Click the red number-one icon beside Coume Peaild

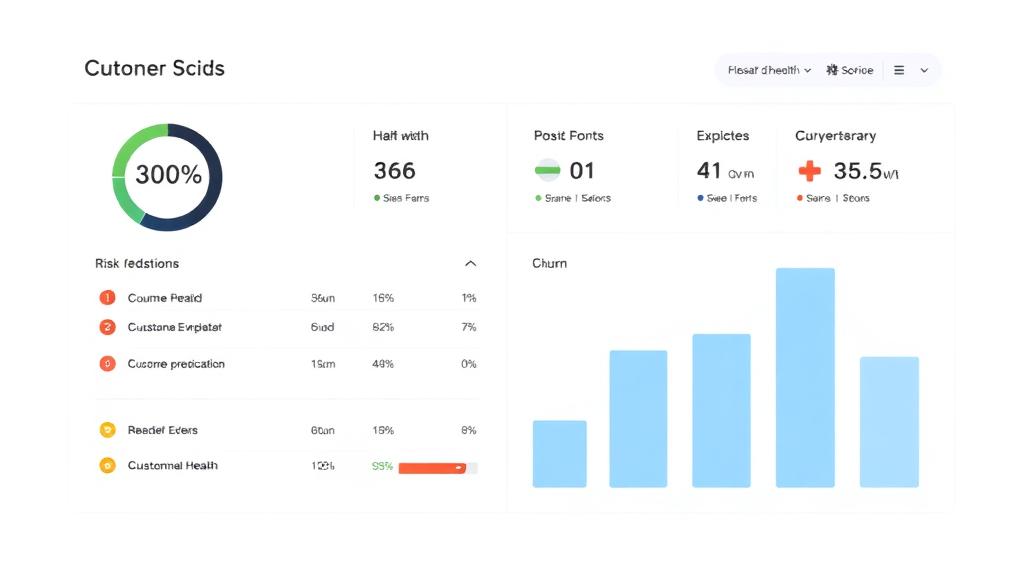(x=107, y=298)
